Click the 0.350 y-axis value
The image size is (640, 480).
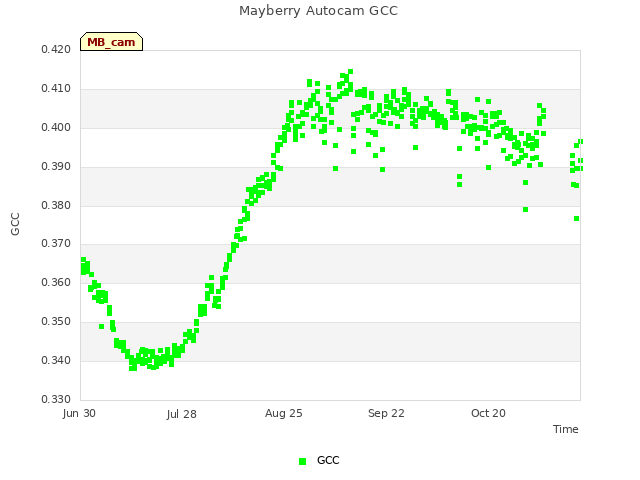point(56,322)
